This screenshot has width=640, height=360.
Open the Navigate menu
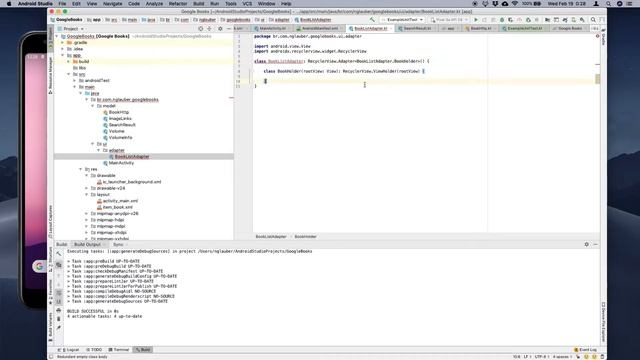click(112, 4)
